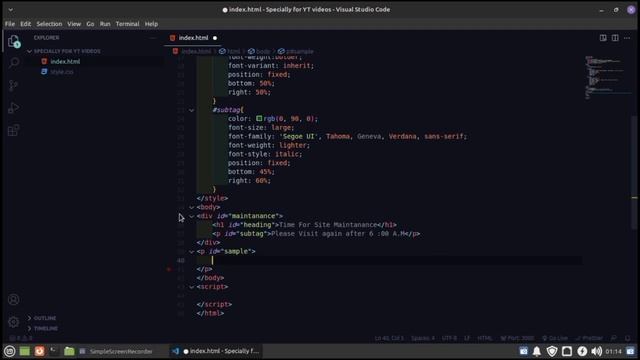Click Go Live in status bar

[x=555, y=338]
